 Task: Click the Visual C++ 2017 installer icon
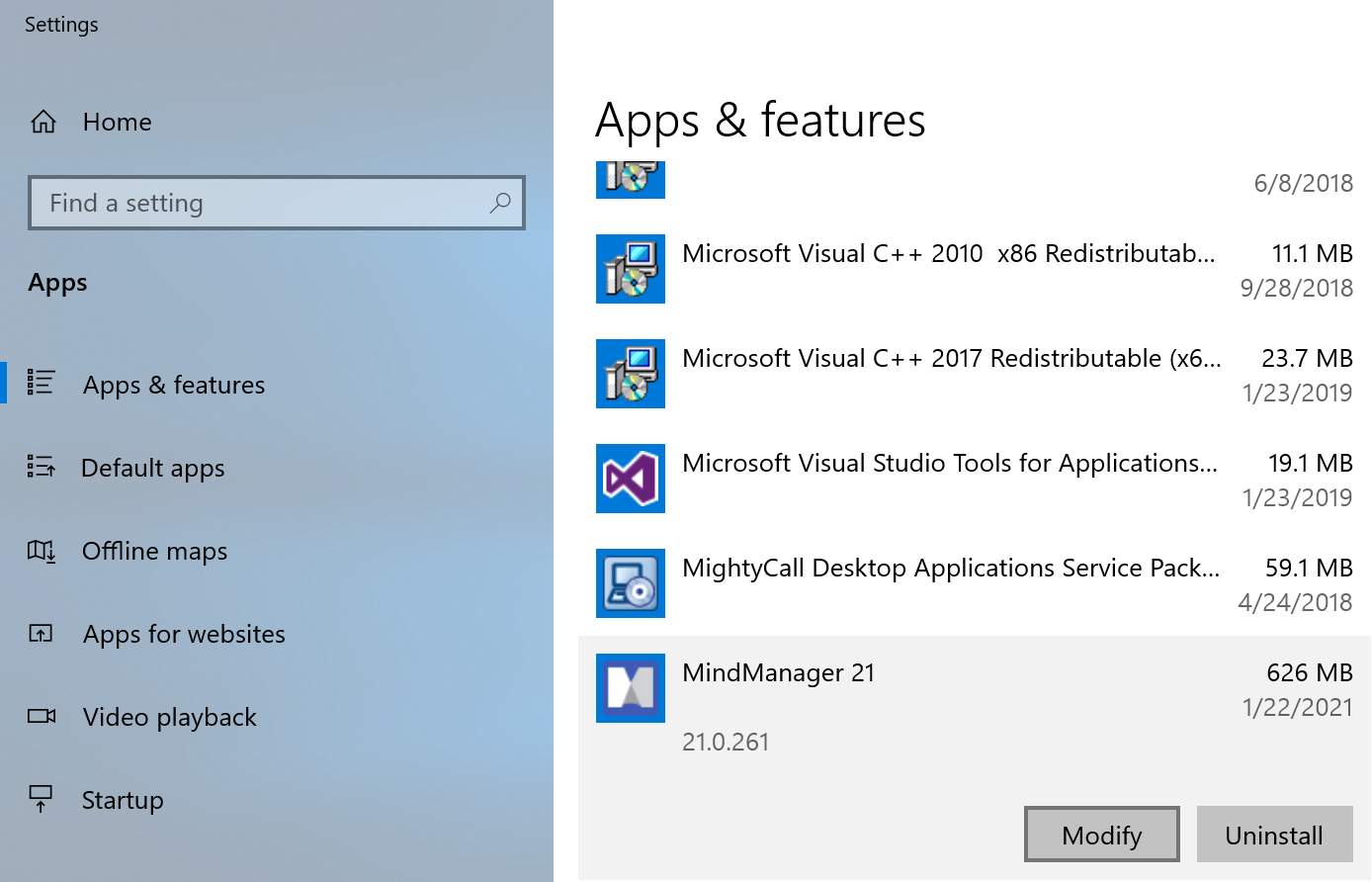click(631, 374)
